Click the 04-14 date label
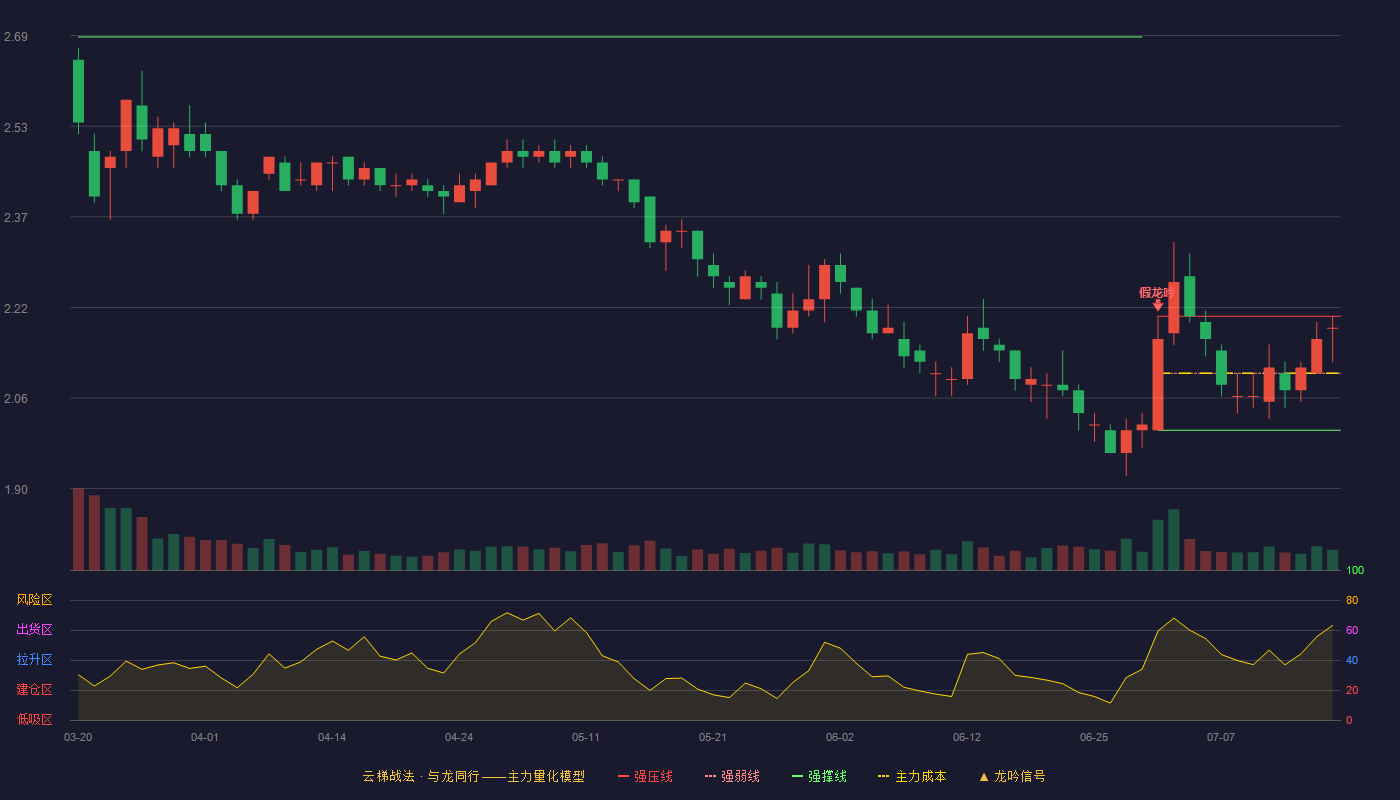The image size is (1400, 800). 332,737
